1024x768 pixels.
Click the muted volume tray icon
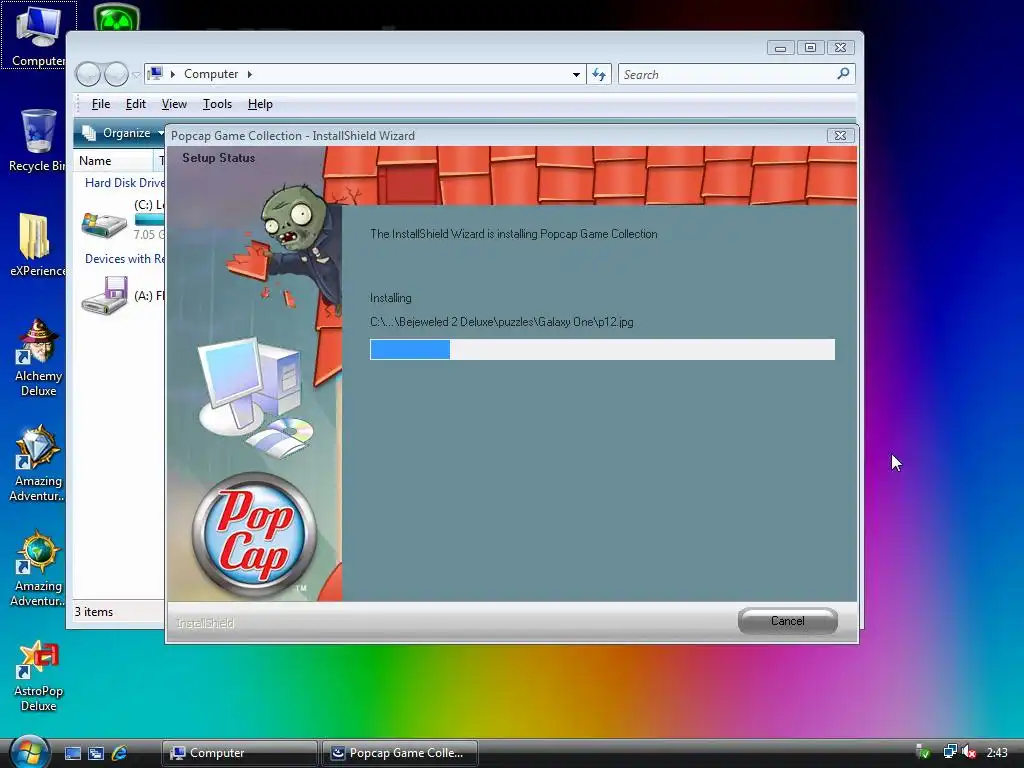[969, 752]
